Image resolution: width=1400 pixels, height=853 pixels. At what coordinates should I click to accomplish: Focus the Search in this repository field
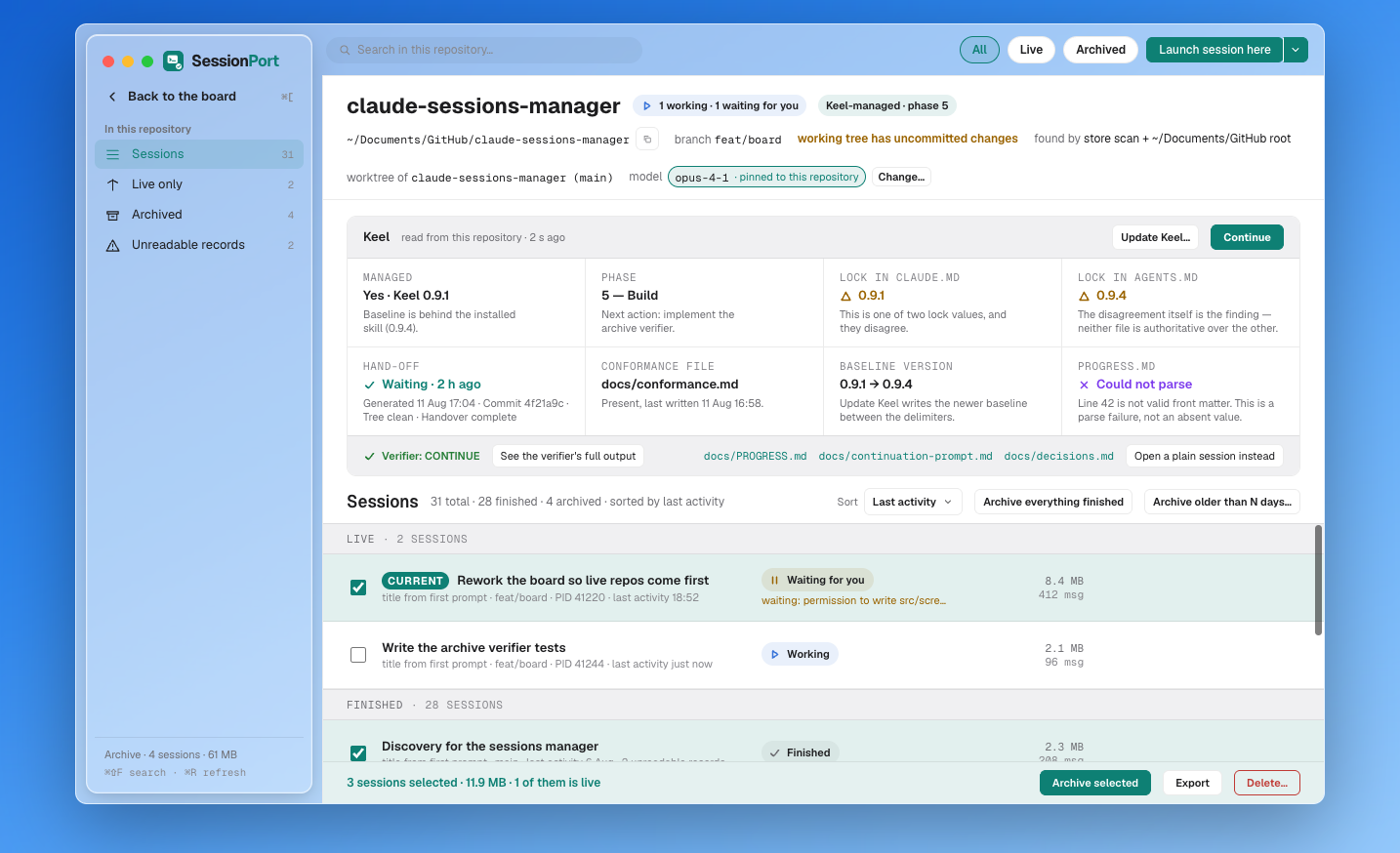click(484, 50)
